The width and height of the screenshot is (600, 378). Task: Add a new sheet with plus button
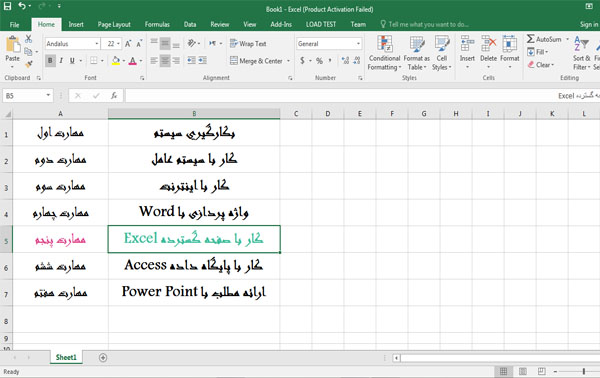[x=103, y=357]
